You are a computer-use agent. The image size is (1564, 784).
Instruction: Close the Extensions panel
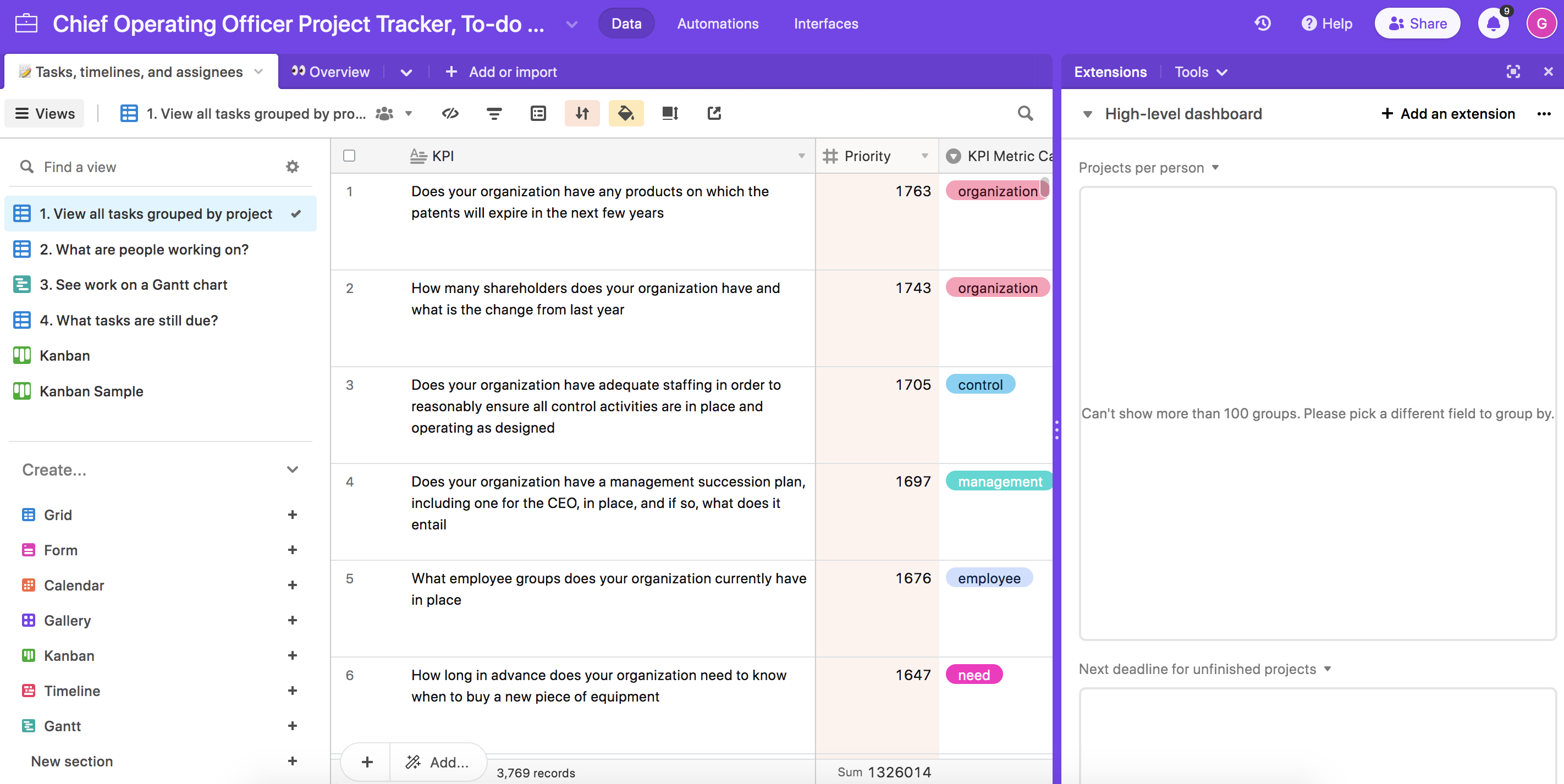click(1548, 71)
